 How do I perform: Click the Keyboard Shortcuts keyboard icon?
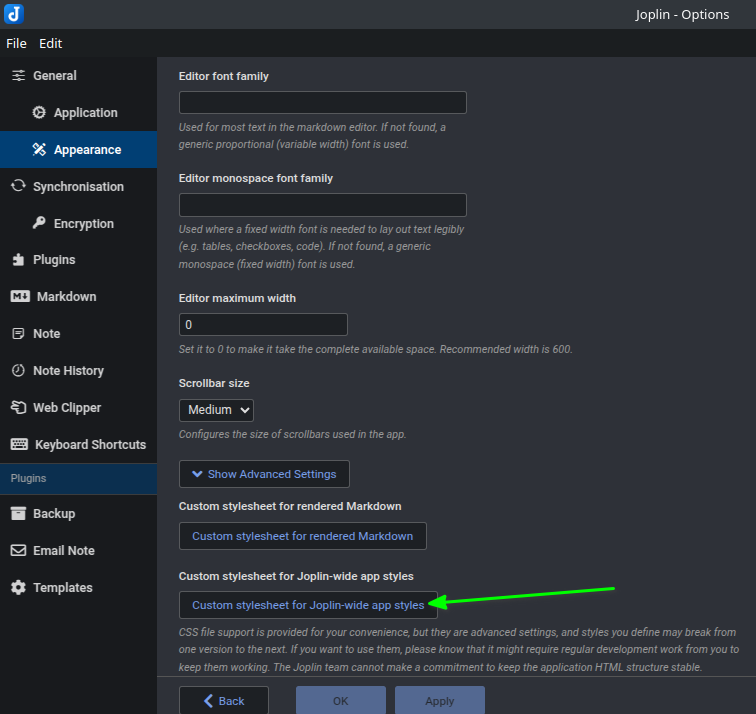tap(19, 444)
